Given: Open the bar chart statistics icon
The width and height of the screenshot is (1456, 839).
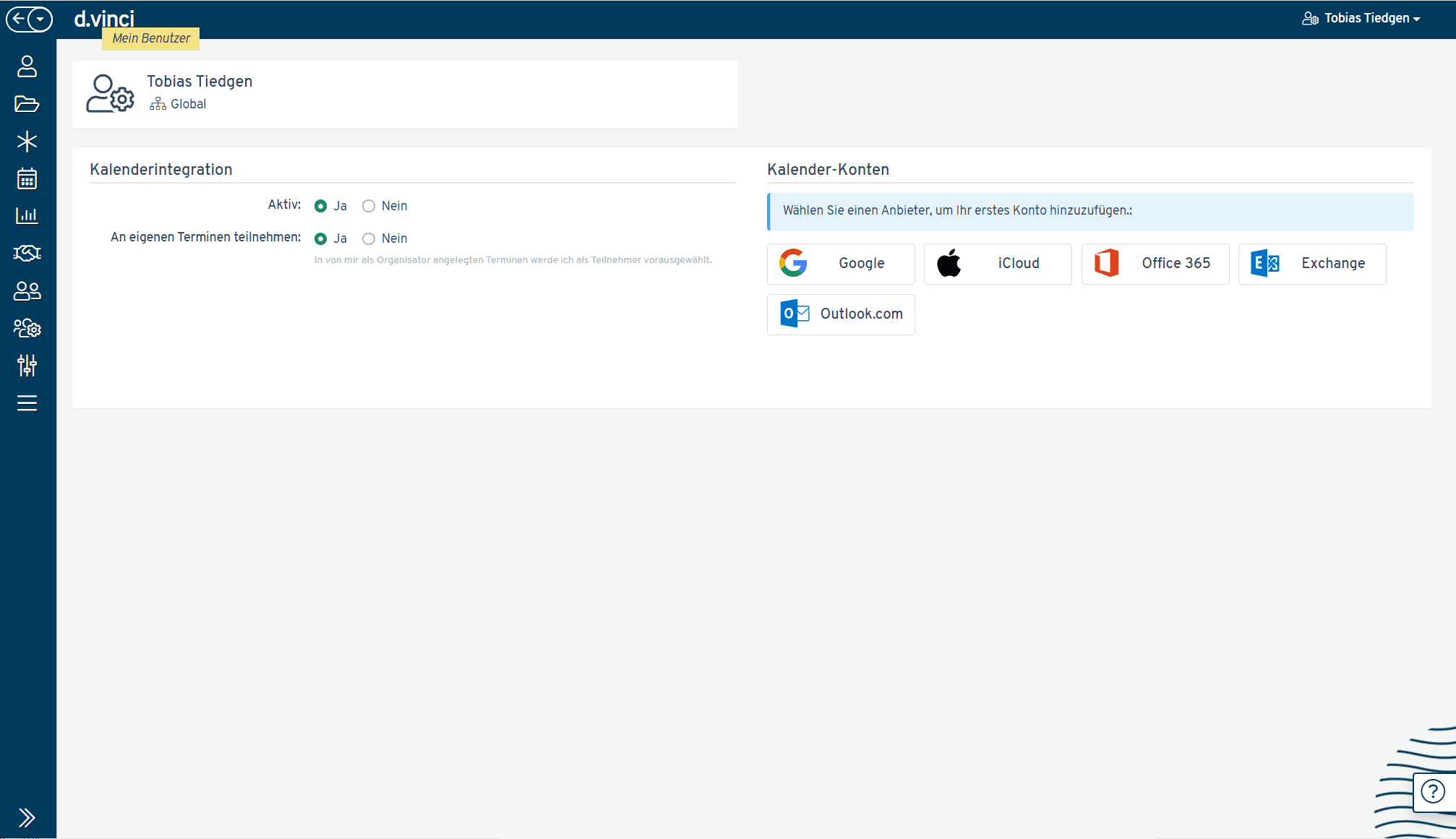Looking at the screenshot, I should coord(27,215).
